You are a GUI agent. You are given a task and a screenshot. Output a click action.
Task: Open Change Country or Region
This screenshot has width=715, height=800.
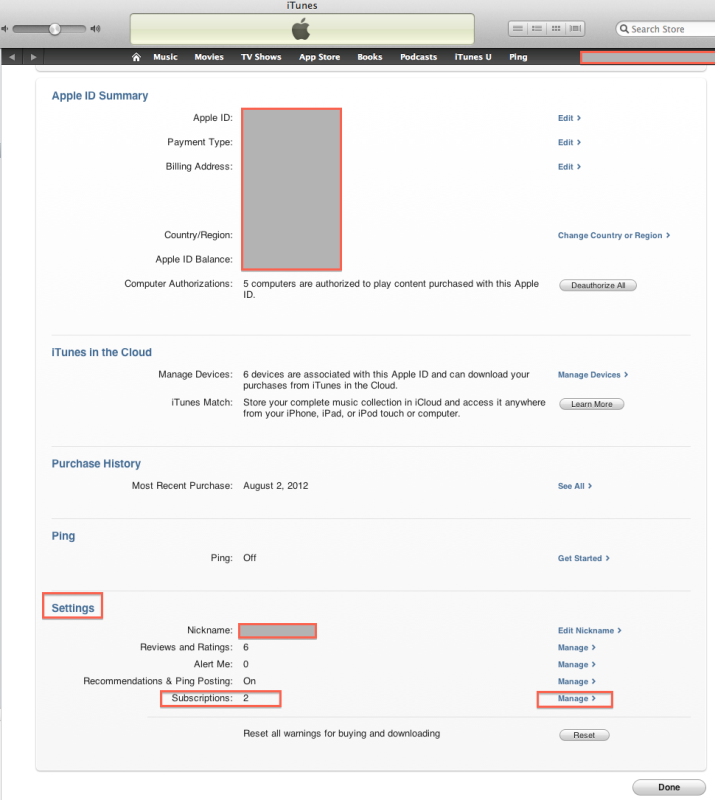[x=614, y=235]
